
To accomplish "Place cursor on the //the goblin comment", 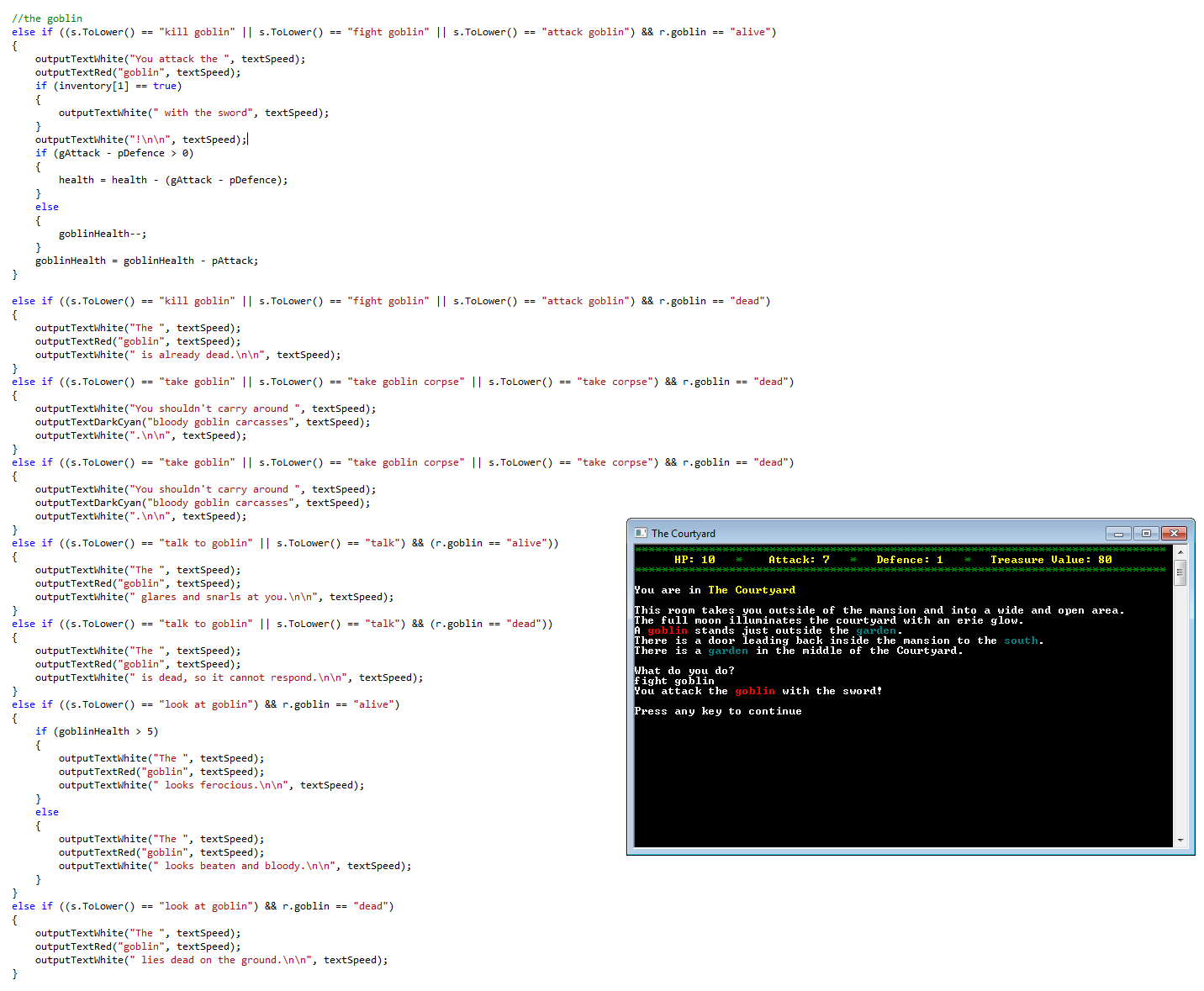I will (x=47, y=18).
